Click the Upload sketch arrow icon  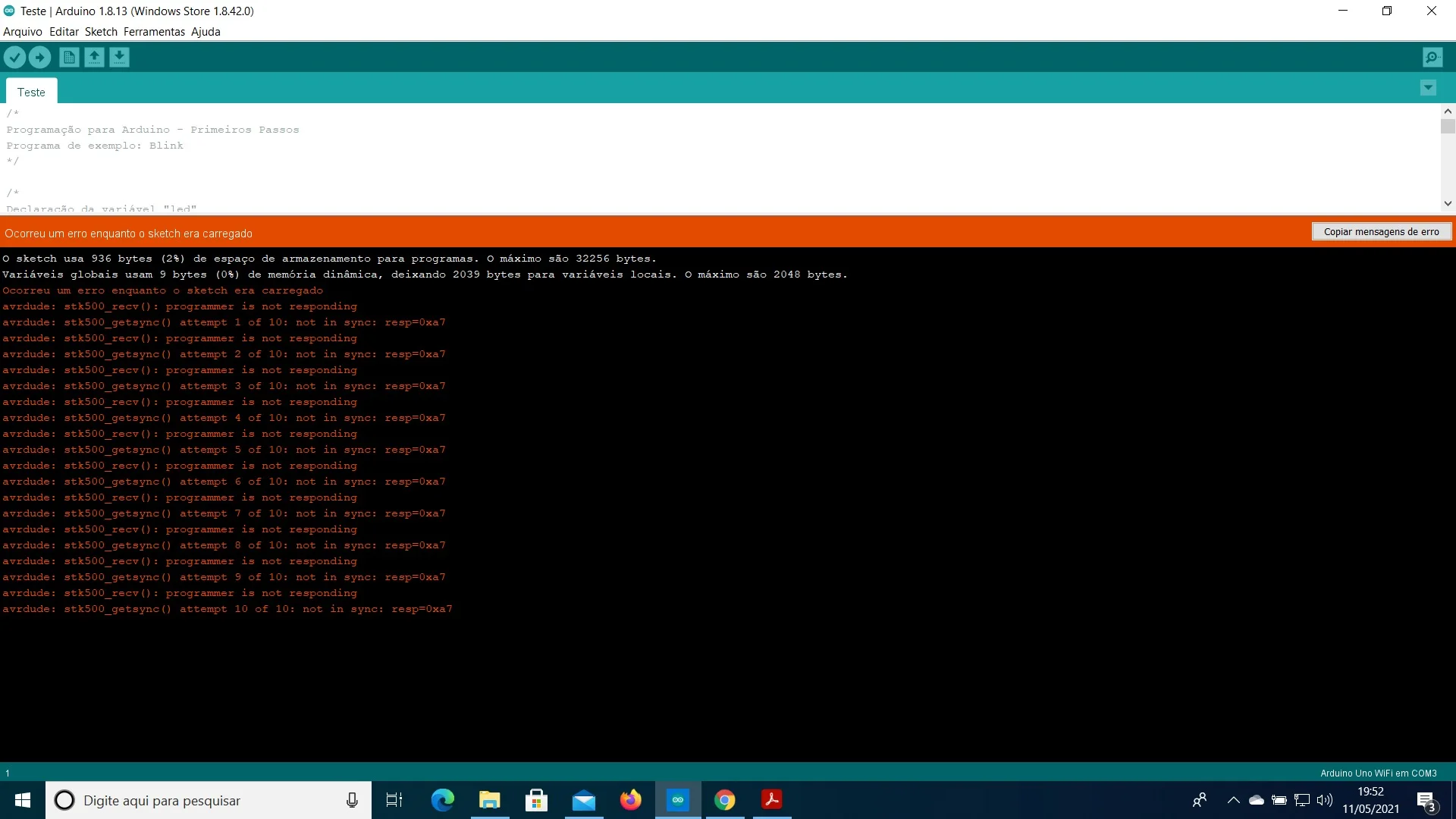pyautogui.click(x=39, y=57)
